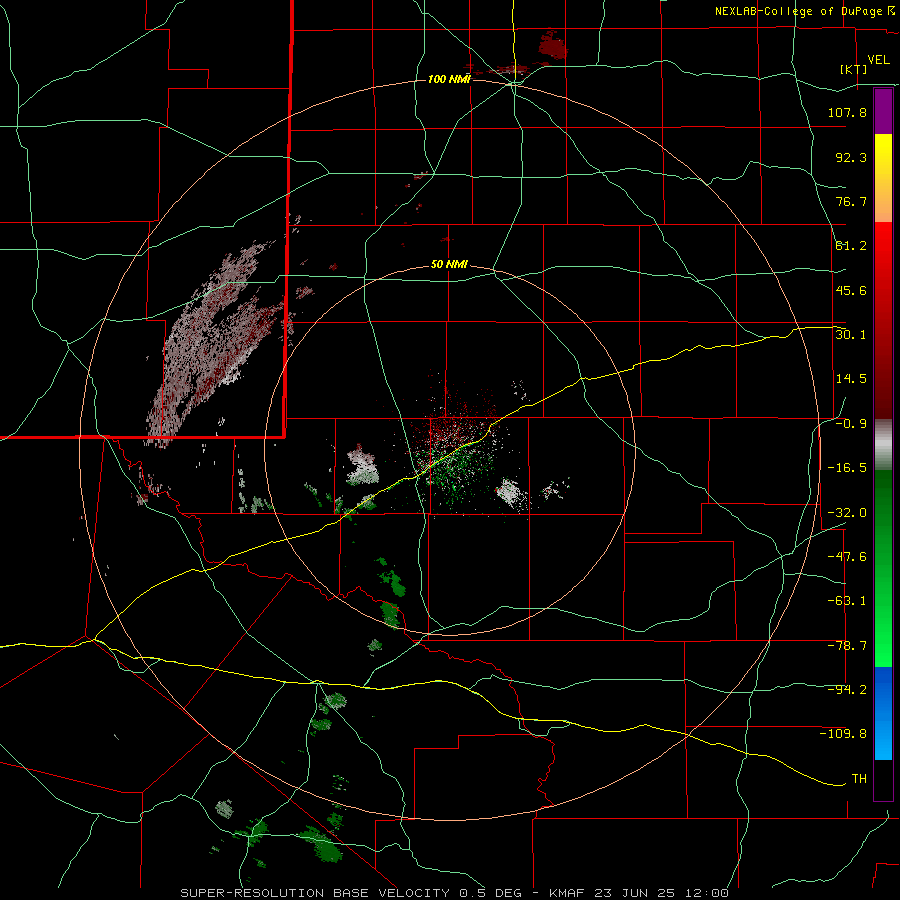This screenshot has width=900, height=900.
Task: Click the -109.8 velocity scale value
Action: tap(843, 734)
